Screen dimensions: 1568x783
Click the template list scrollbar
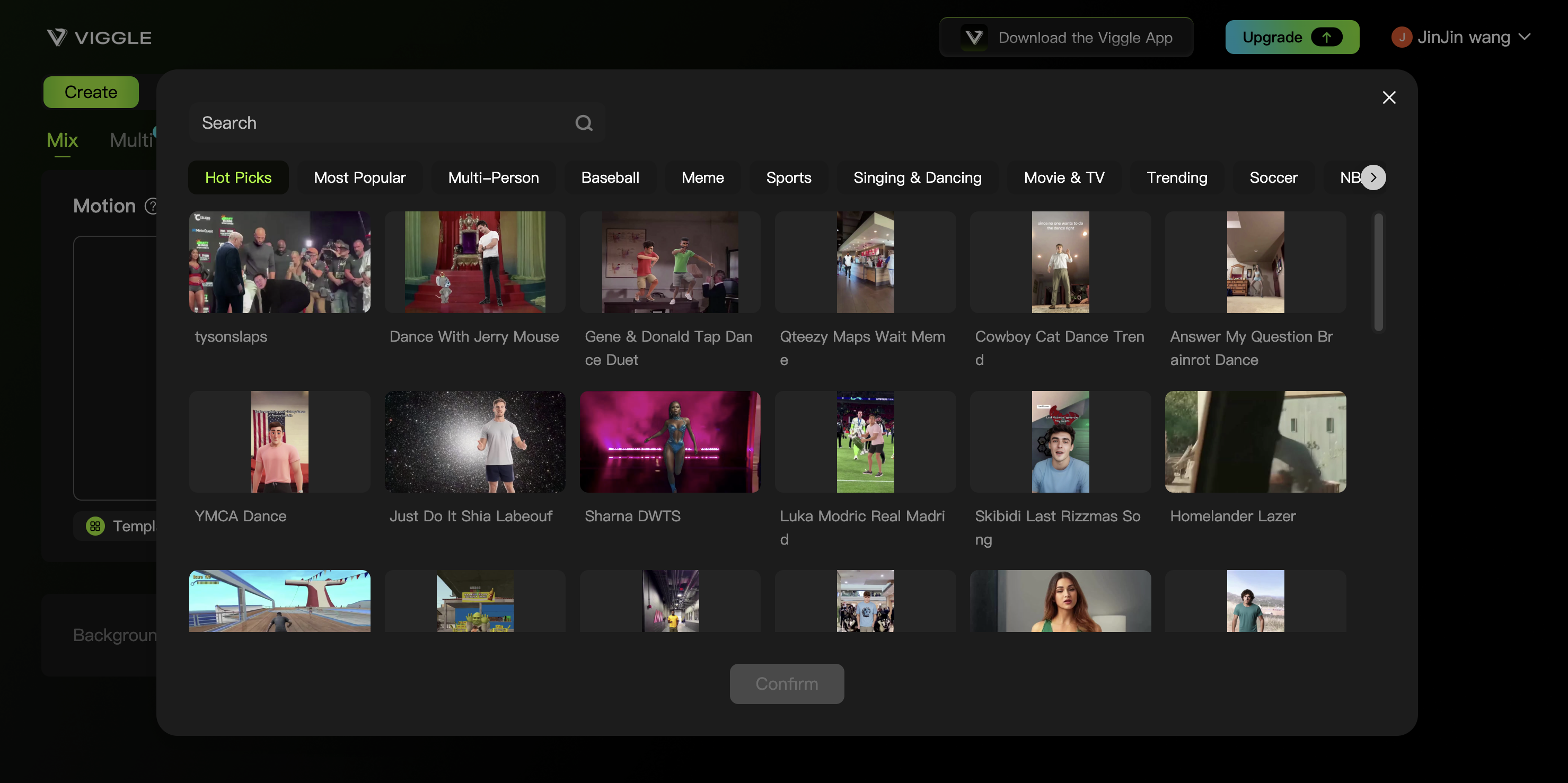[1378, 272]
